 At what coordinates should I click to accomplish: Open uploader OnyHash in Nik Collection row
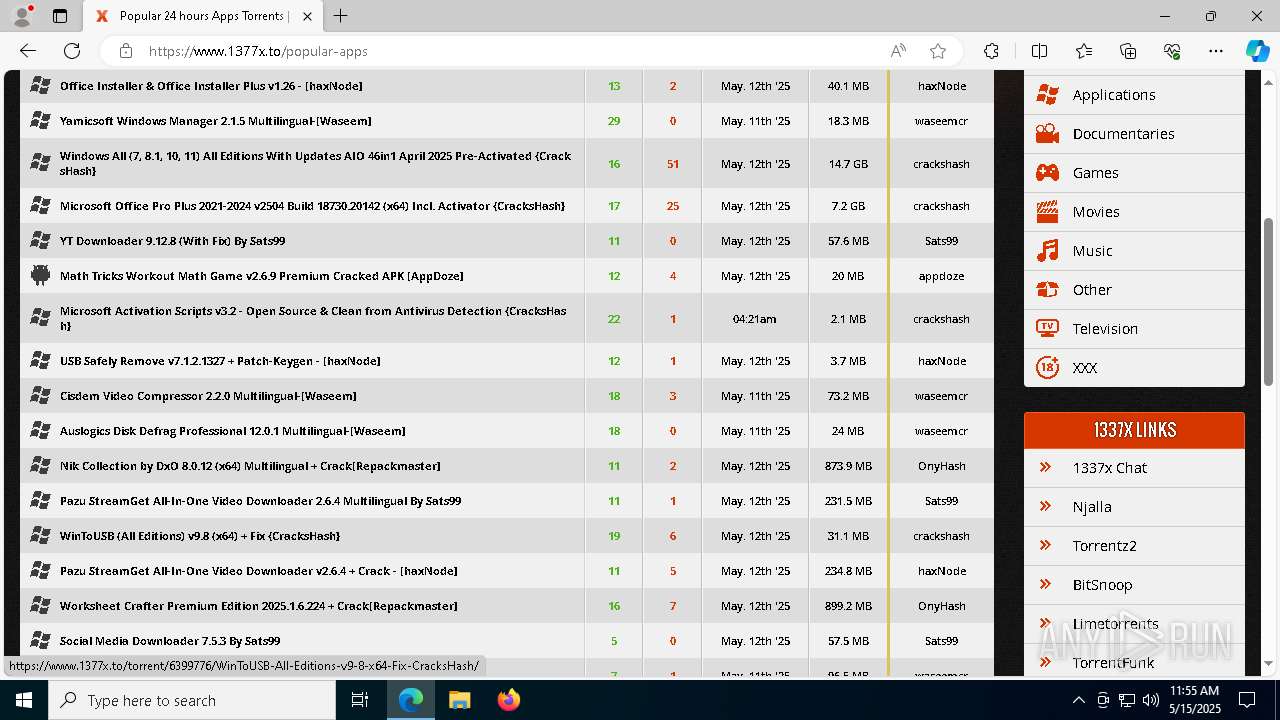[x=941, y=466]
